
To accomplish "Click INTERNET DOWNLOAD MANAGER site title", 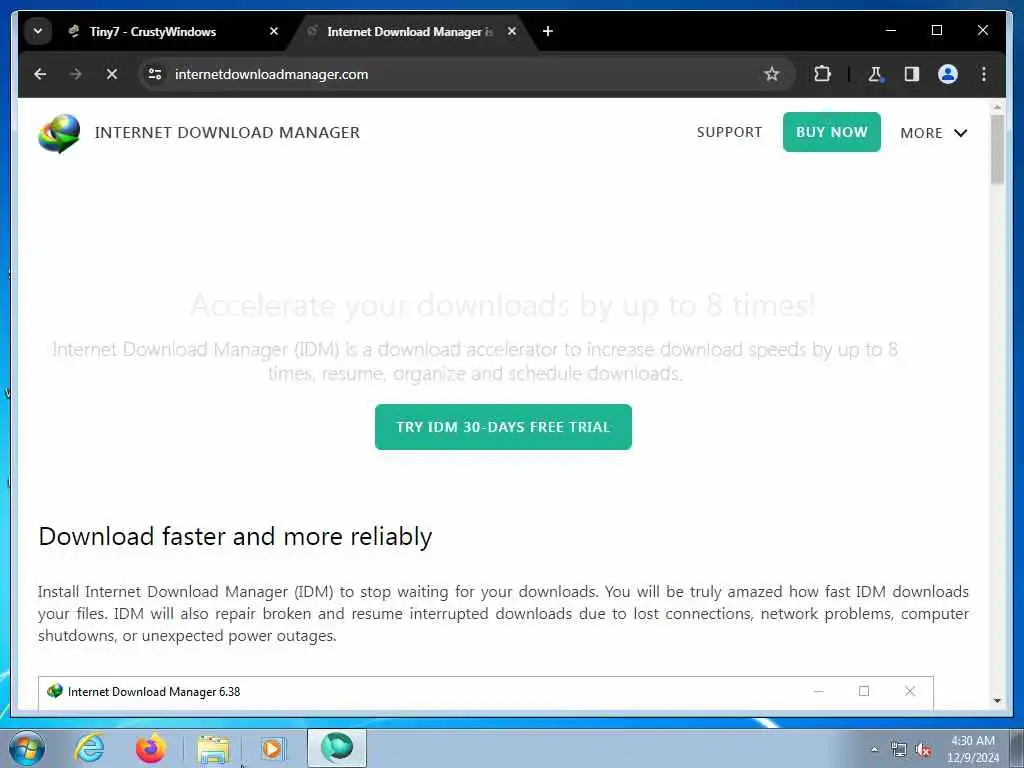I will (x=227, y=133).
